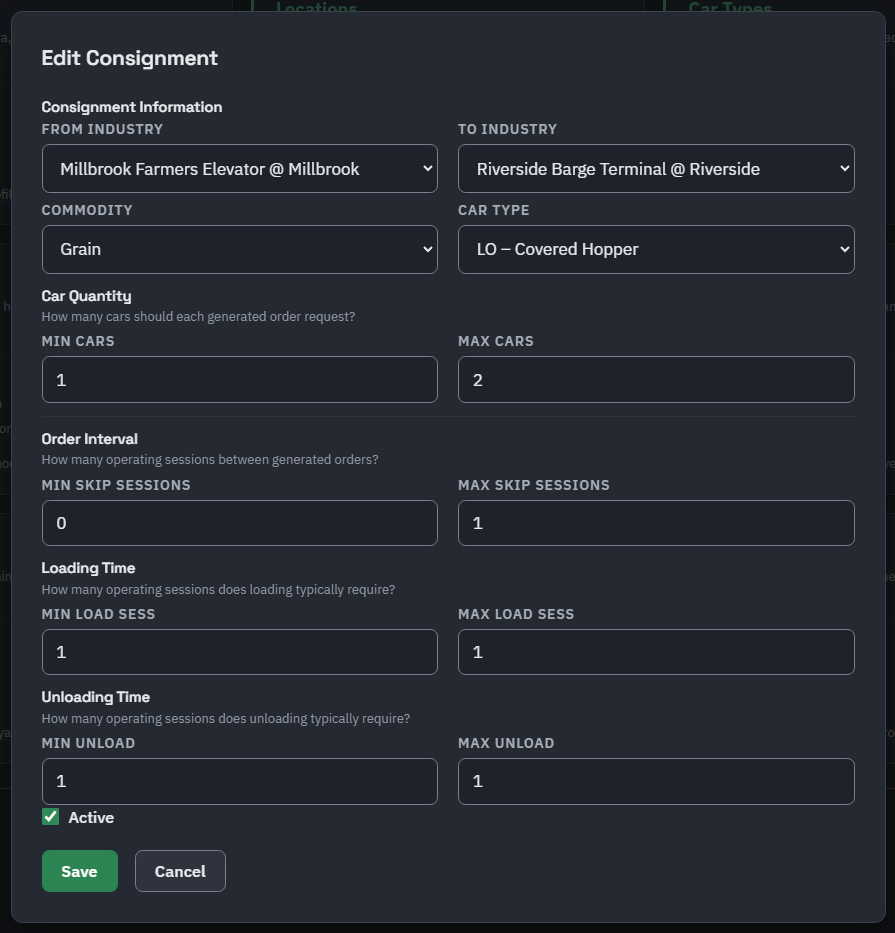Click the 'How many cars should each generated order request?' hint
Image resolution: width=895 pixels, height=933 pixels.
[198, 317]
